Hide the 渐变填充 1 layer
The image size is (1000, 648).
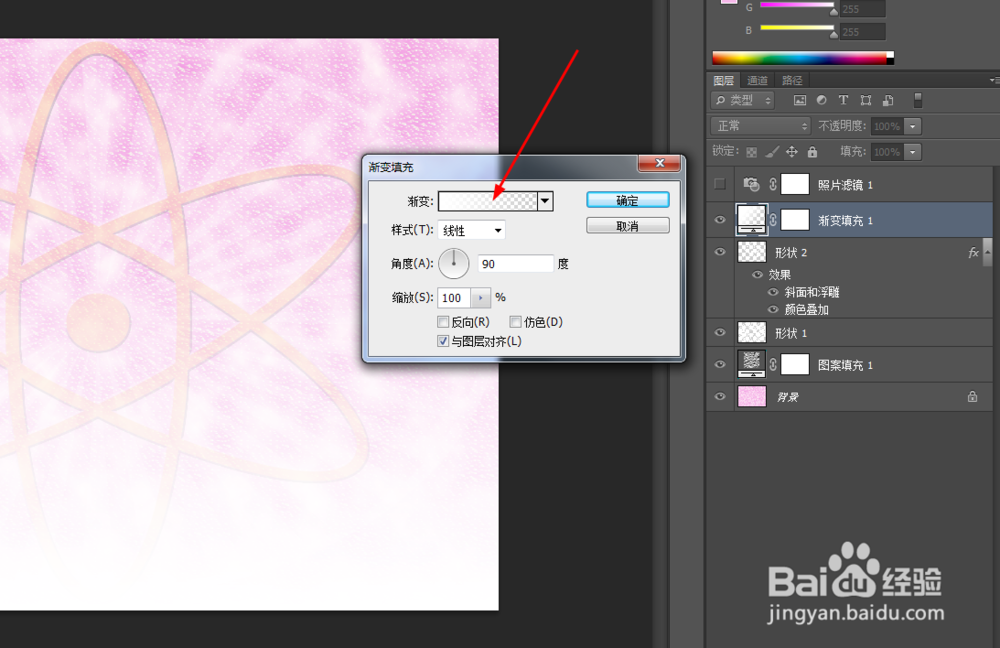point(720,220)
